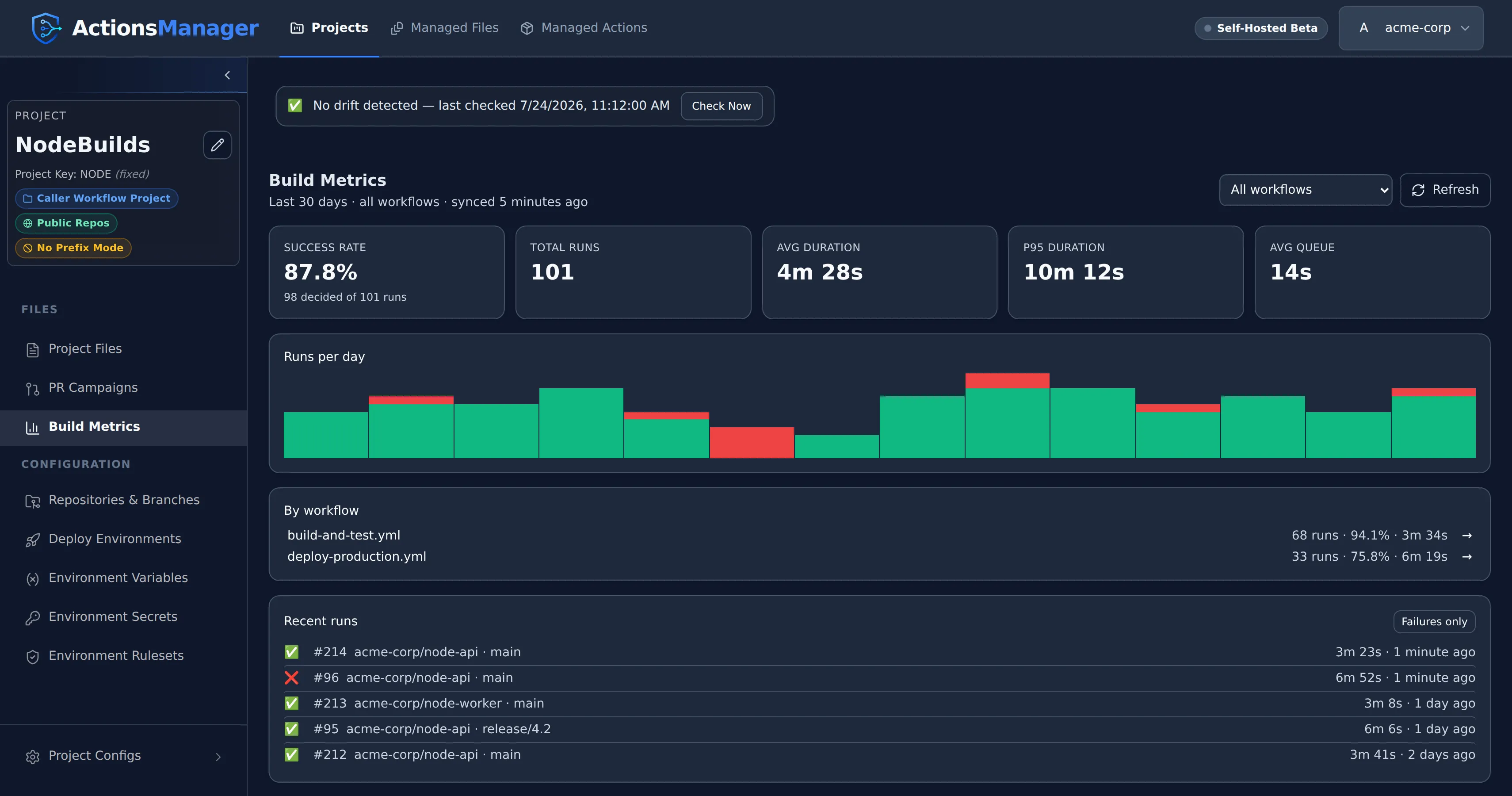Open the Managed Files tab
This screenshot has width=1512, height=796.
444,27
